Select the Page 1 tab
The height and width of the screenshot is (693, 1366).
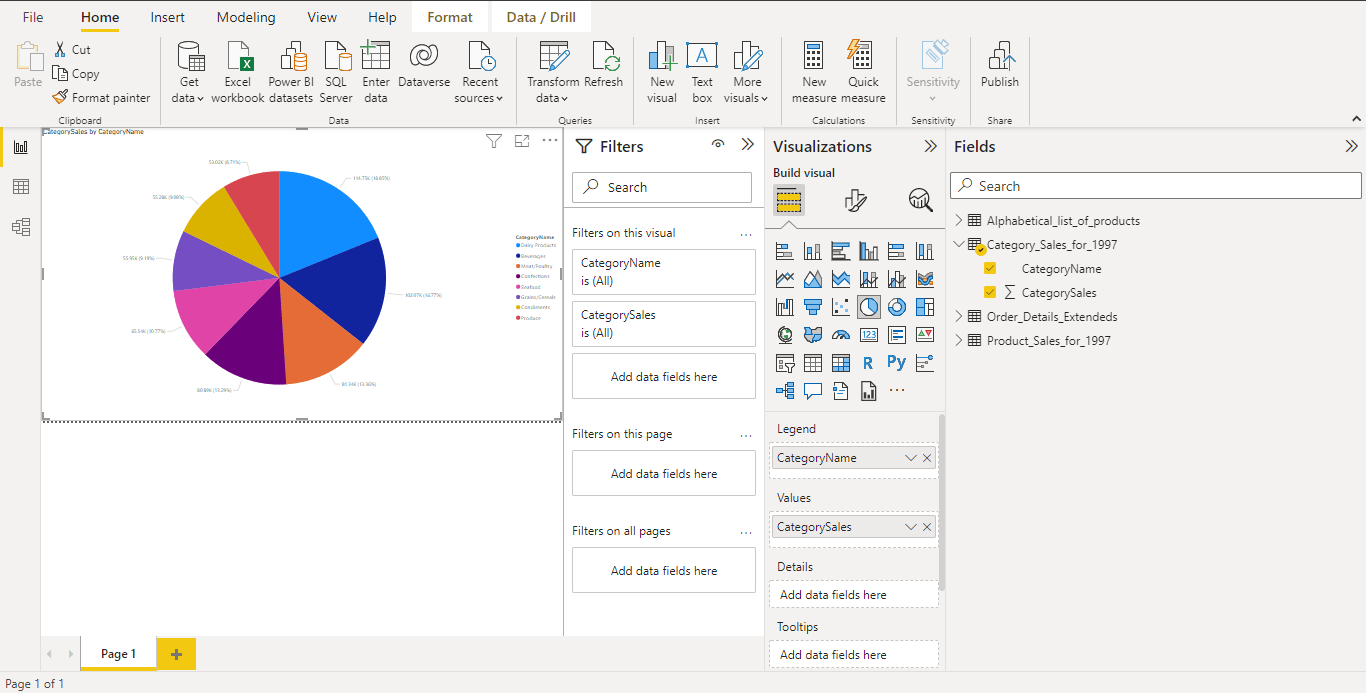[x=118, y=654]
